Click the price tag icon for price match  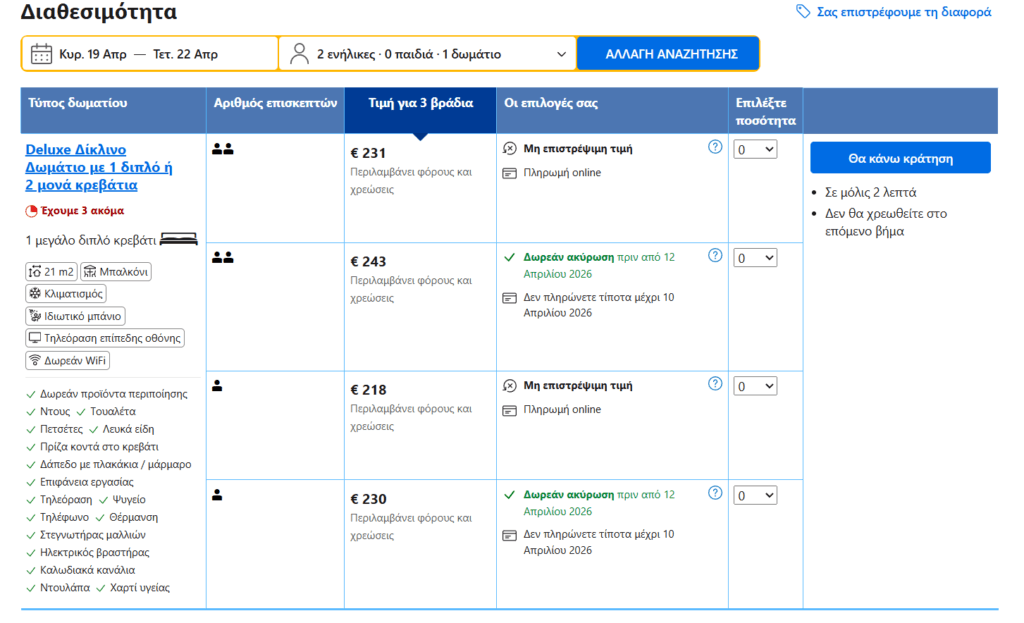(803, 12)
